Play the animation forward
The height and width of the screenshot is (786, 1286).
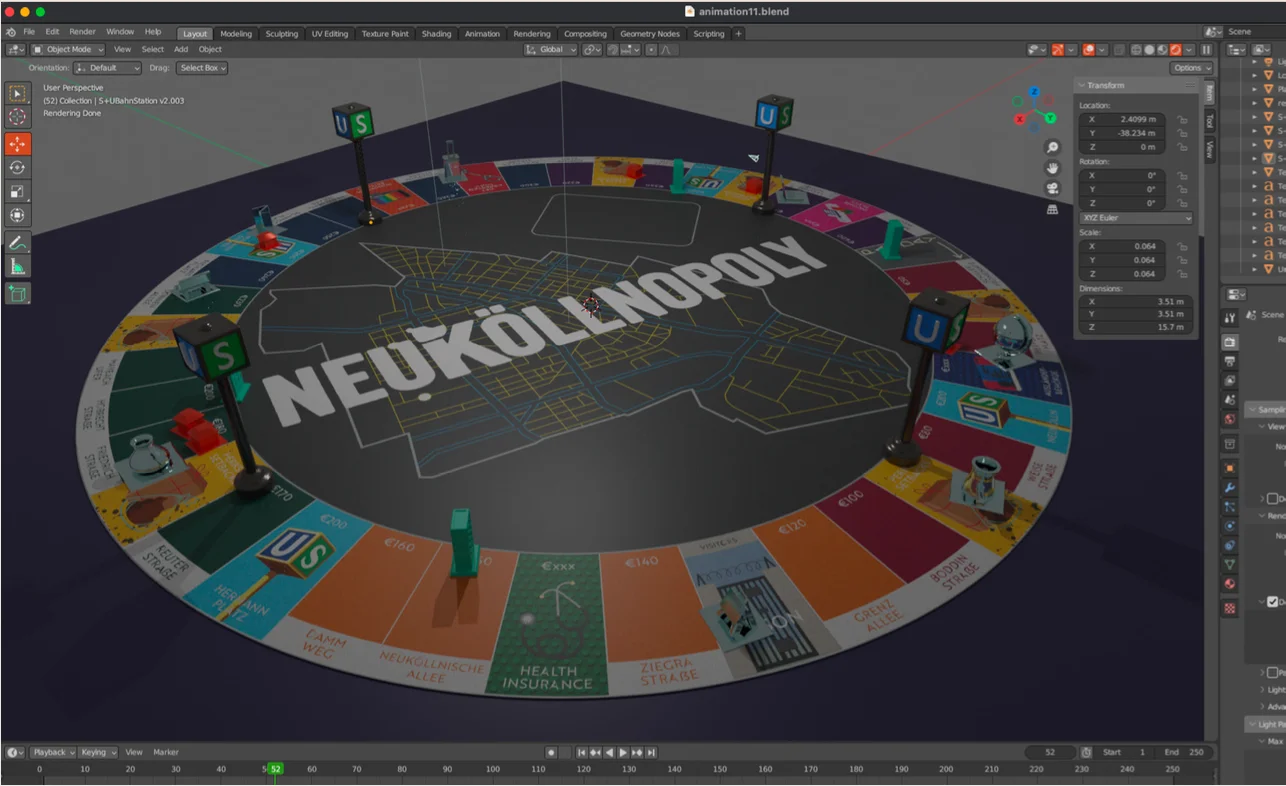point(623,752)
